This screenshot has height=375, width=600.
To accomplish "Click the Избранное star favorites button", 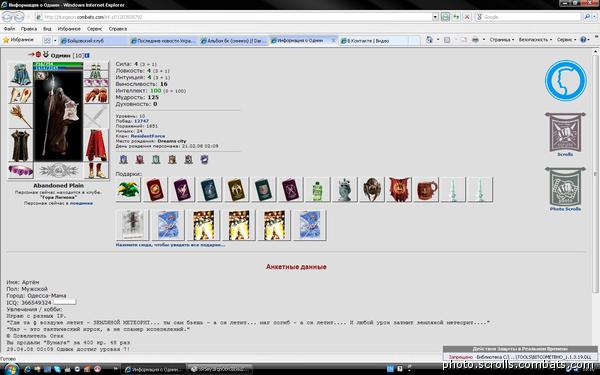I will point(18,40).
